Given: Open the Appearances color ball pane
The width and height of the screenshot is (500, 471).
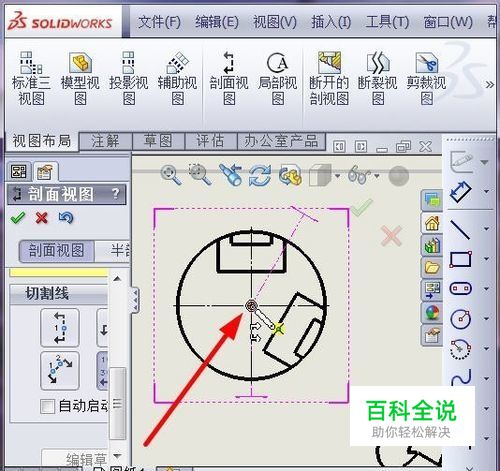Looking at the screenshot, I should [x=432, y=312].
